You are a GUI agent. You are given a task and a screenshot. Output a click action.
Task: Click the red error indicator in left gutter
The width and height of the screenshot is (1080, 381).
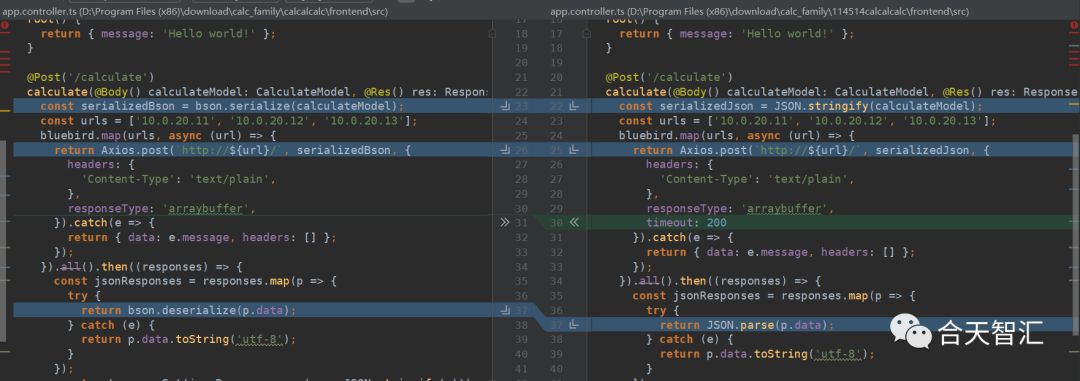(x=6, y=24)
